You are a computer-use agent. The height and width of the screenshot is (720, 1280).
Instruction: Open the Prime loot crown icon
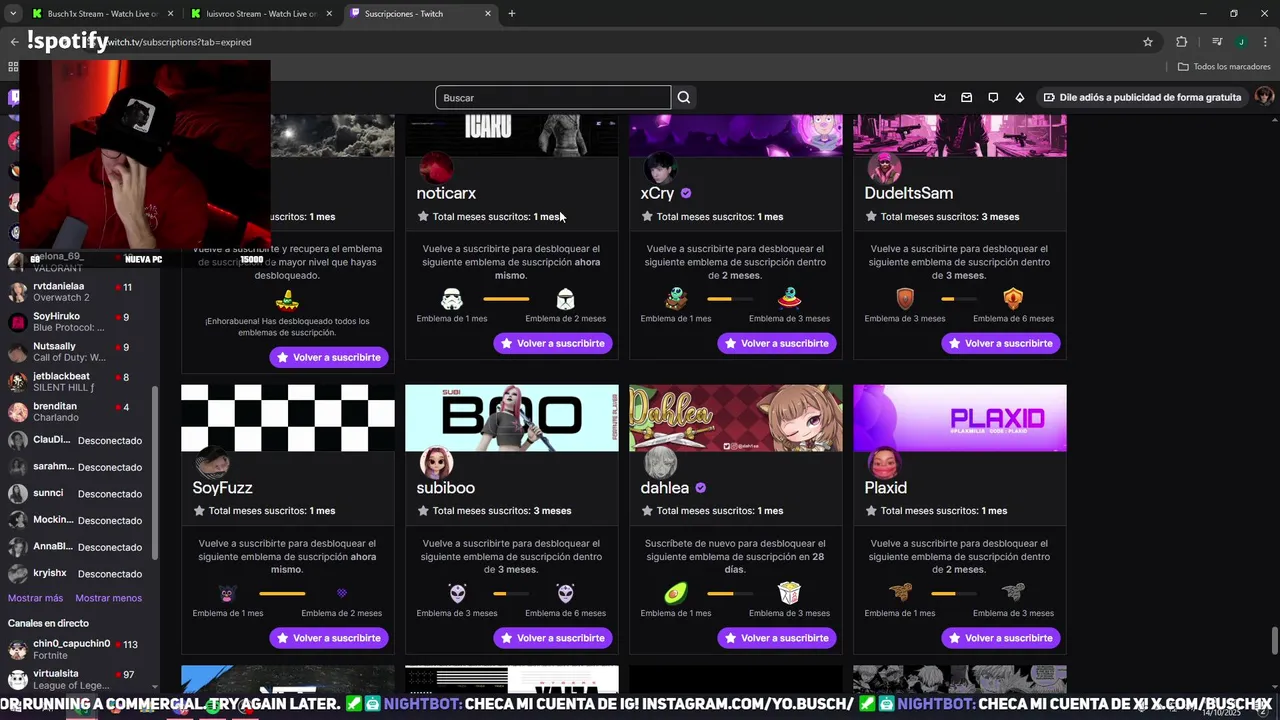(940, 97)
